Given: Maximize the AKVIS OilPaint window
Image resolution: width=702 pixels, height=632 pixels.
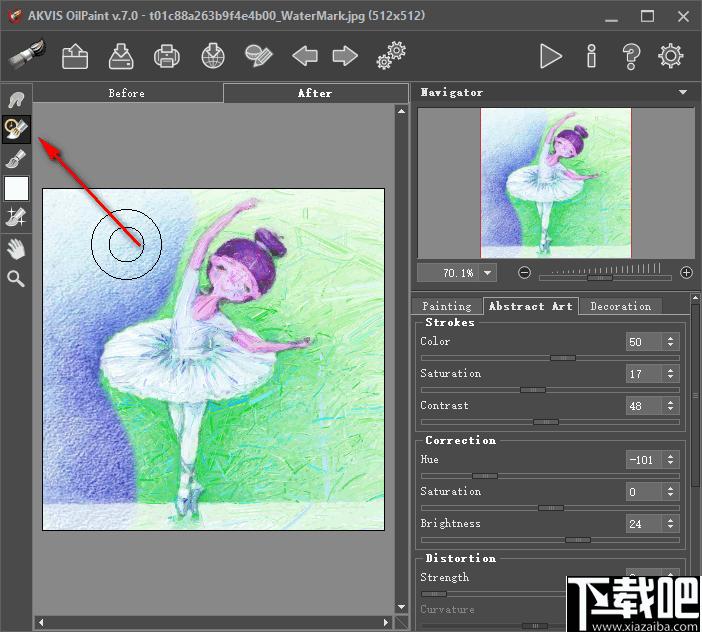Looking at the screenshot, I should point(647,17).
